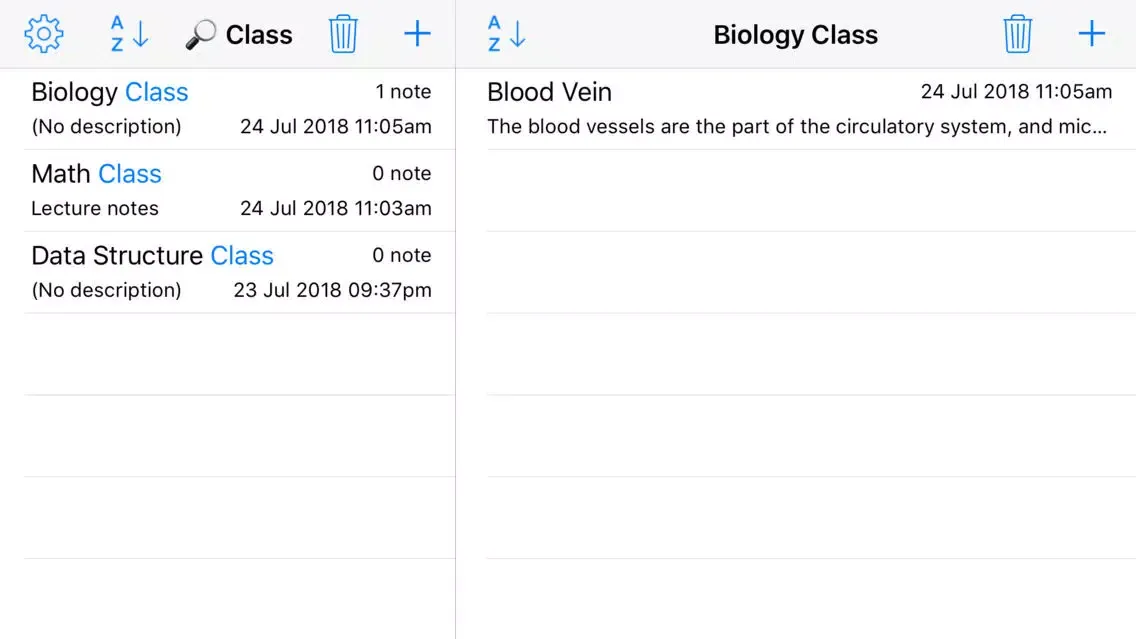Click Math Class 0 note count
1136x639 pixels.
[x=401, y=174]
